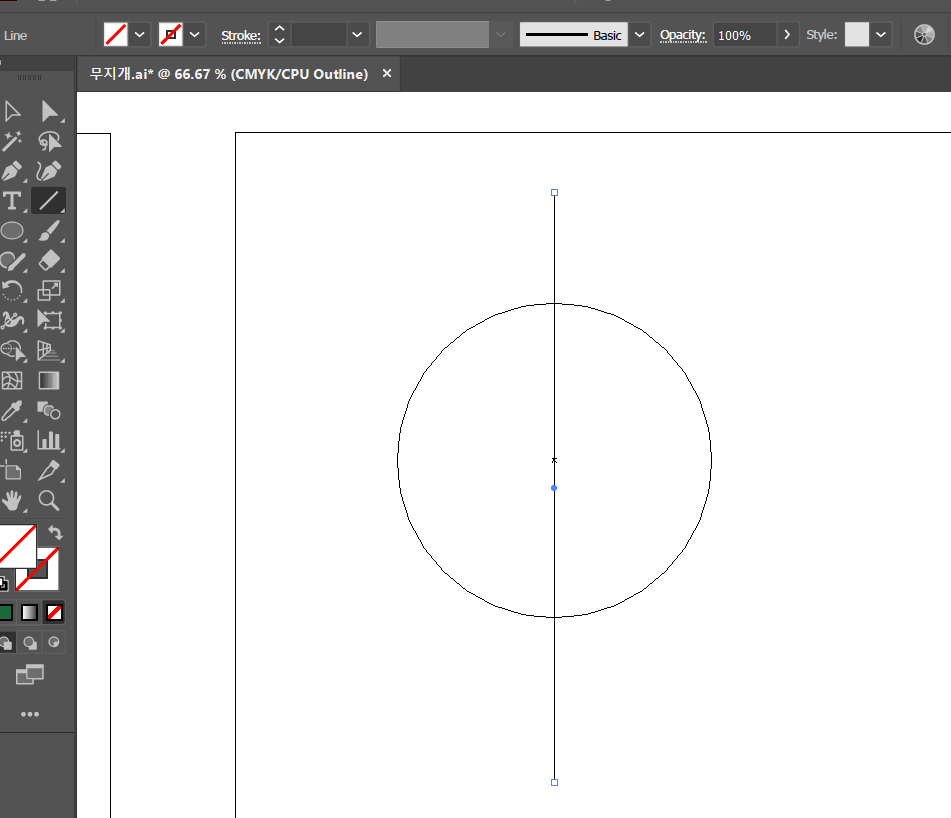Select the Perspective Grid tool

49,350
